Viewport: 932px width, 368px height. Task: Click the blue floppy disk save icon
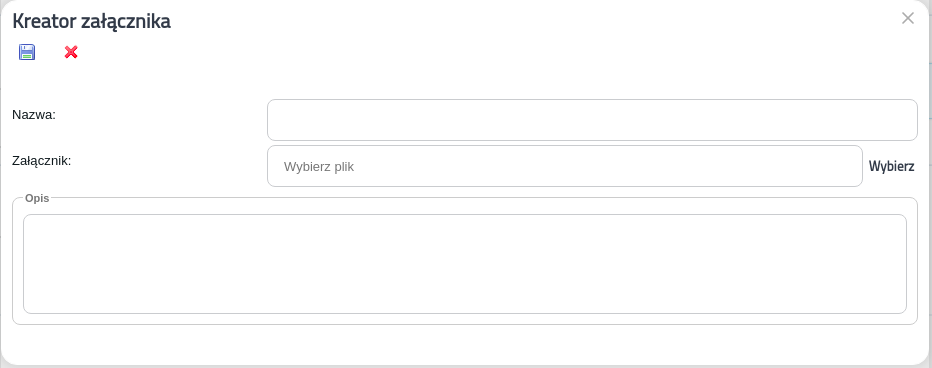click(x=27, y=52)
